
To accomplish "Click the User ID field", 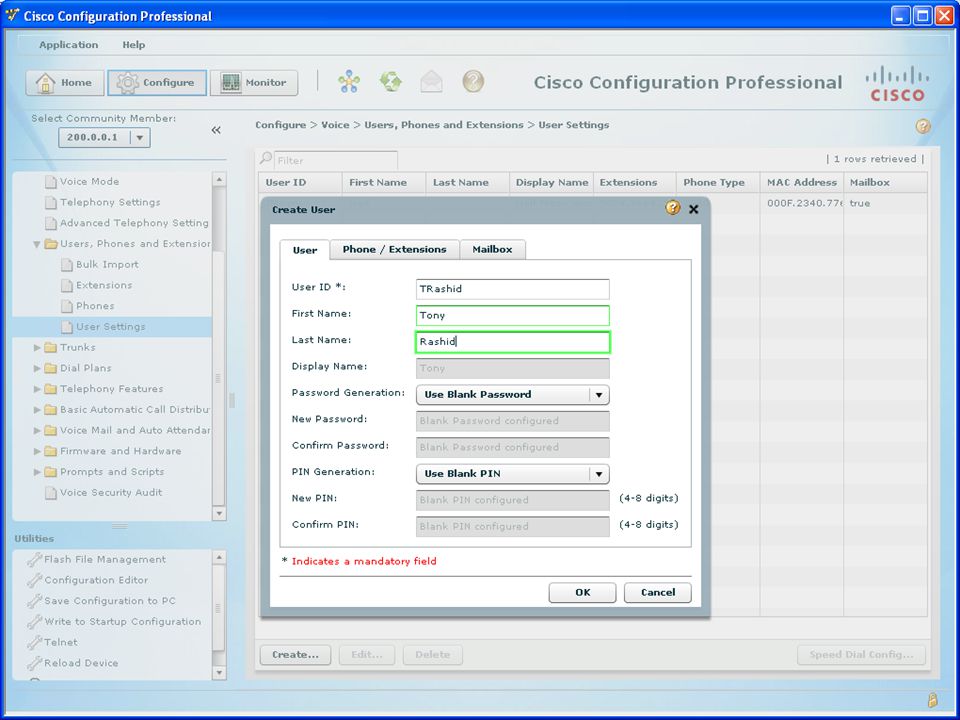I will [x=512, y=289].
